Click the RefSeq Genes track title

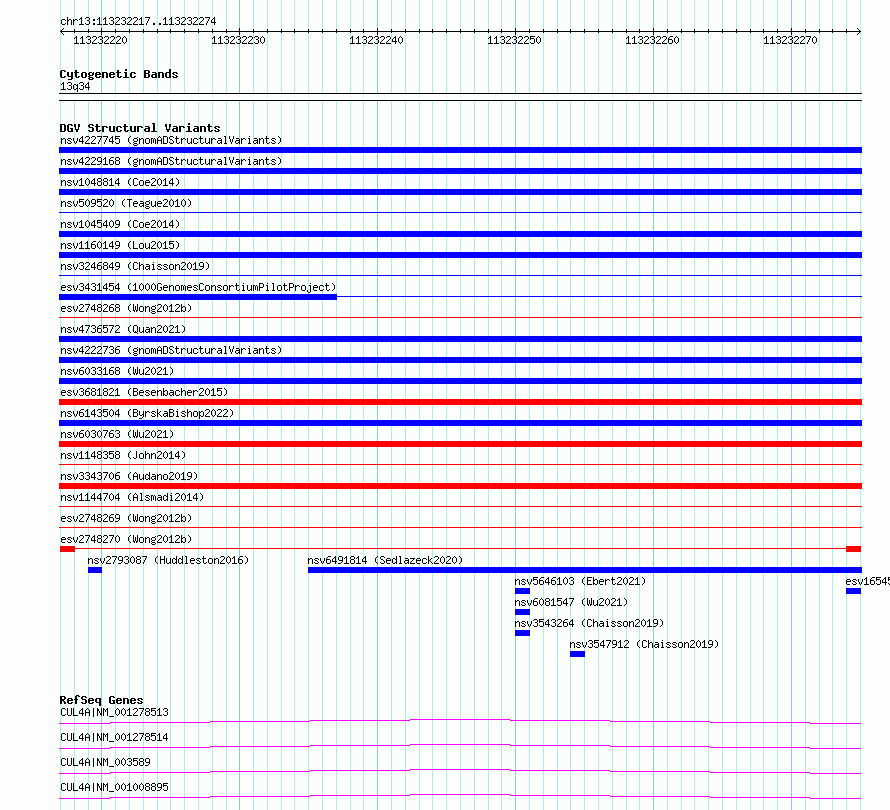coord(102,700)
